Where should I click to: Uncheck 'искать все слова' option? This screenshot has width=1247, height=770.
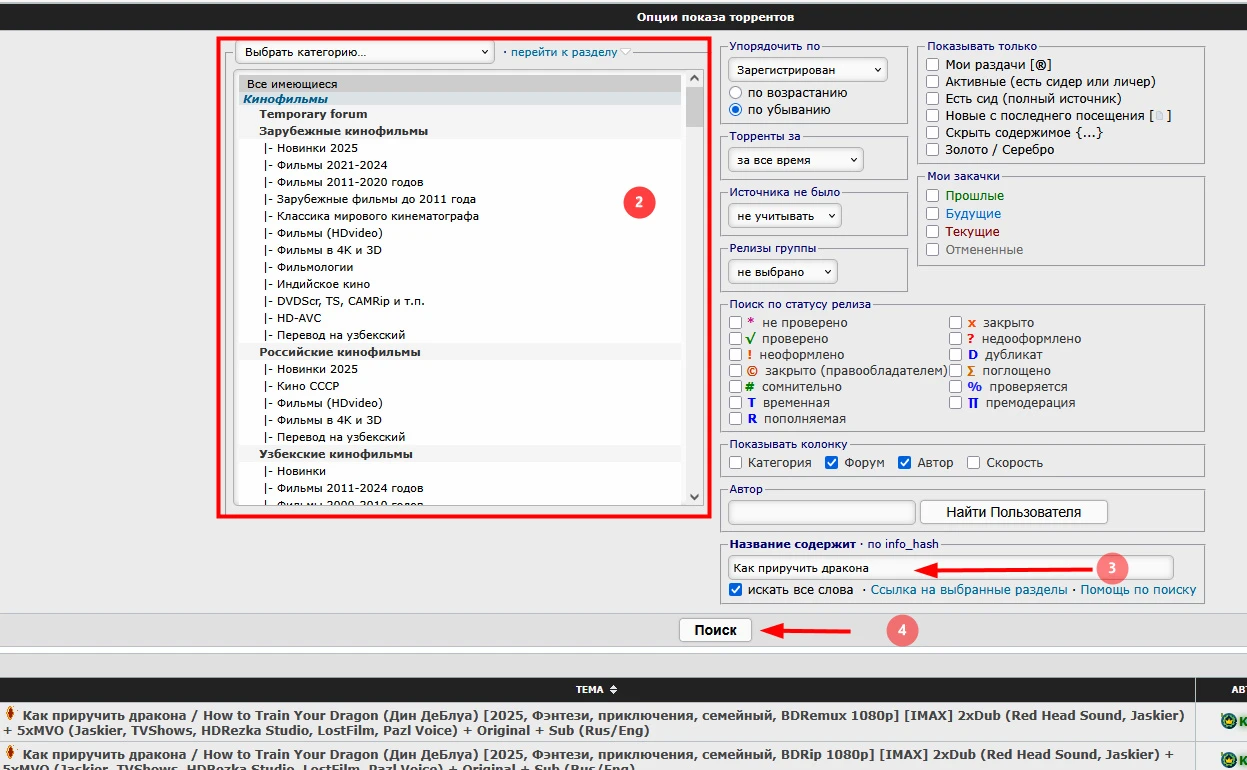[736, 590]
